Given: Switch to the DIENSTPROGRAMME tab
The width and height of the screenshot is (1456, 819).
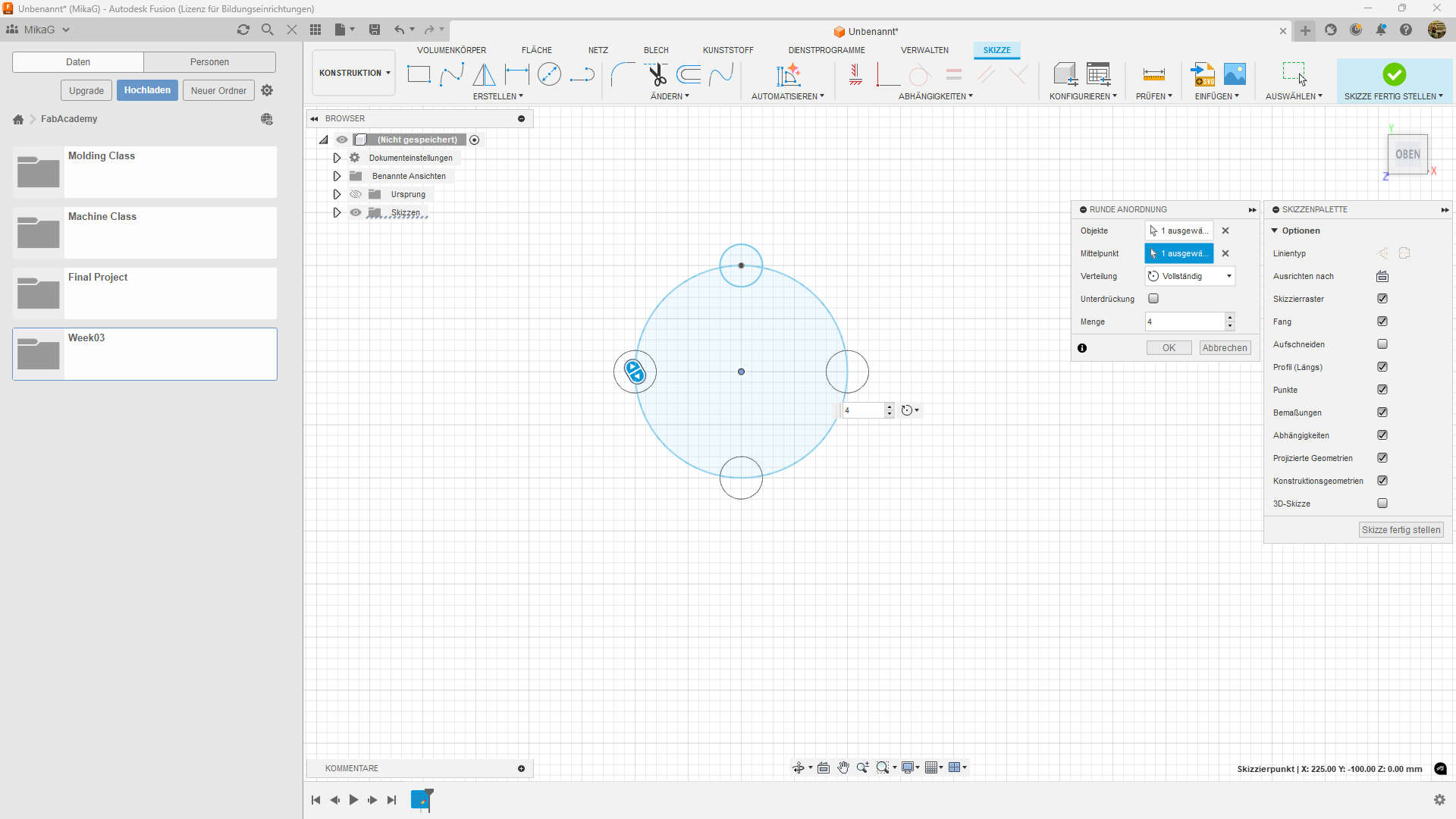Looking at the screenshot, I should (826, 50).
